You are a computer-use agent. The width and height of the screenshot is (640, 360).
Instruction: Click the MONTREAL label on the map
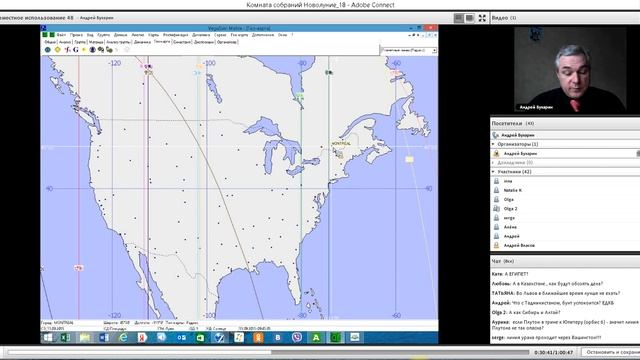(x=341, y=144)
